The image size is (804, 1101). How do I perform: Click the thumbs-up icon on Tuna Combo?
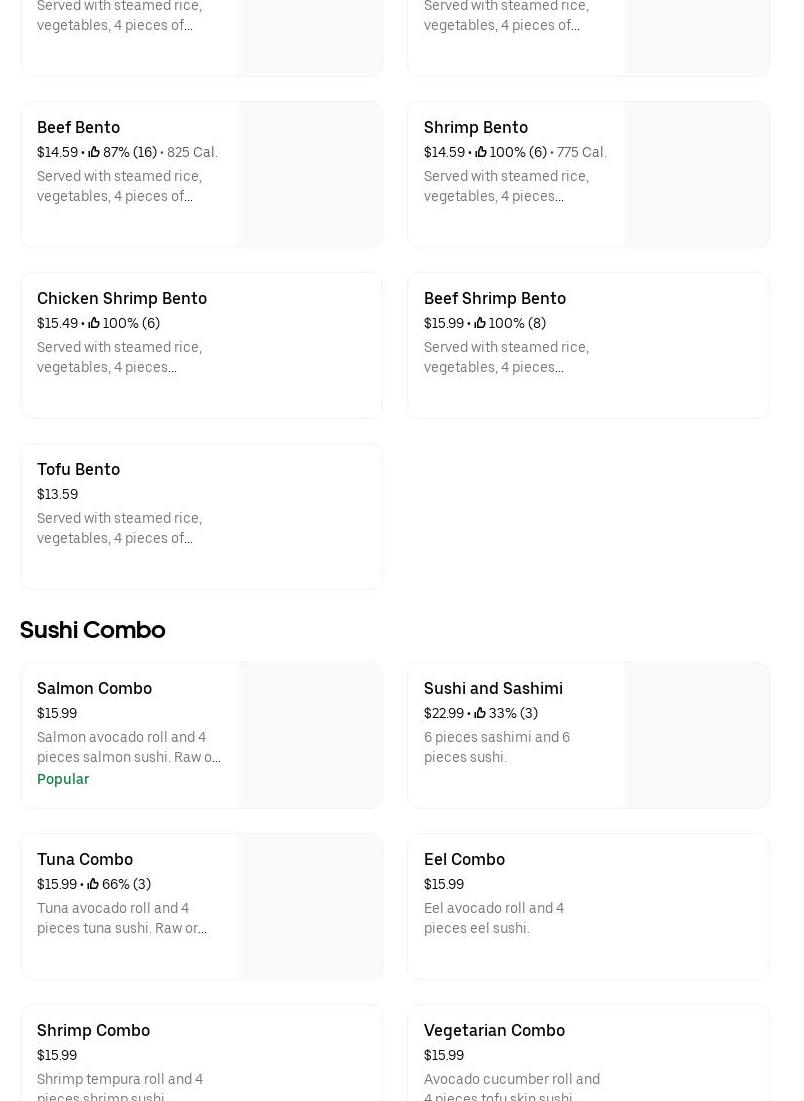94,885
